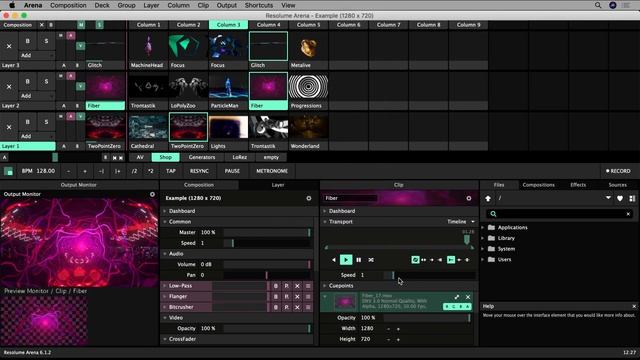Open the Shortcuts menu
The image size is (640, 360).
pos(259,5)
